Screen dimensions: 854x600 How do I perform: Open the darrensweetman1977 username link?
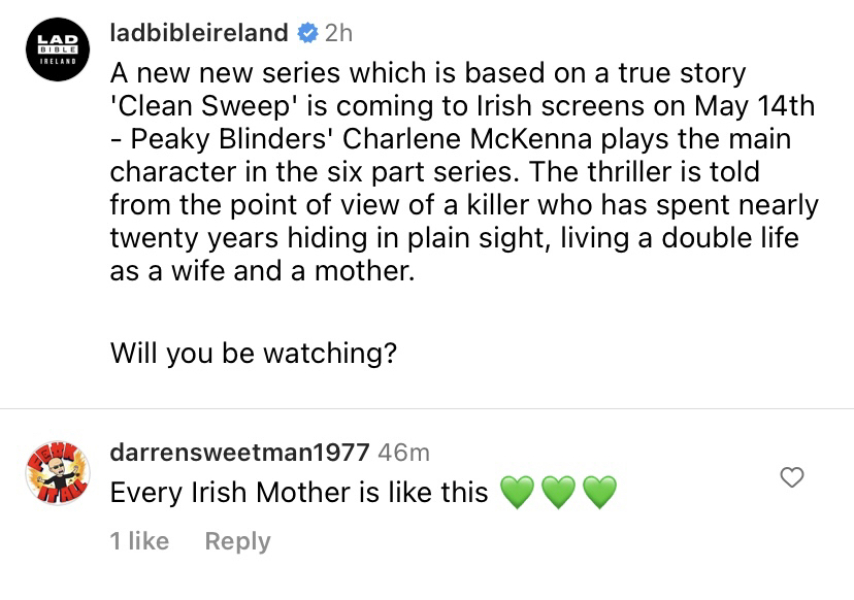[239, 452]
